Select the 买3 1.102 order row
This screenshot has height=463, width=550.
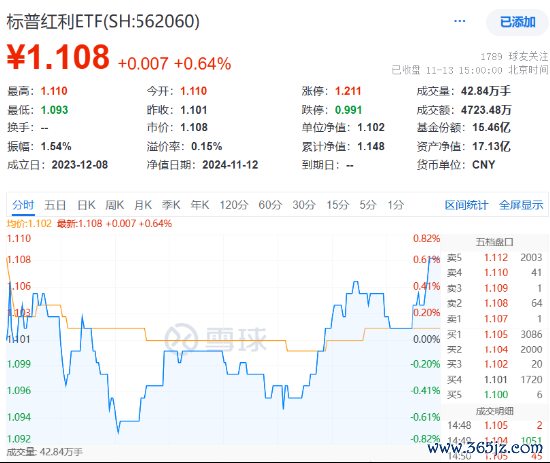(x=495, y=364)
